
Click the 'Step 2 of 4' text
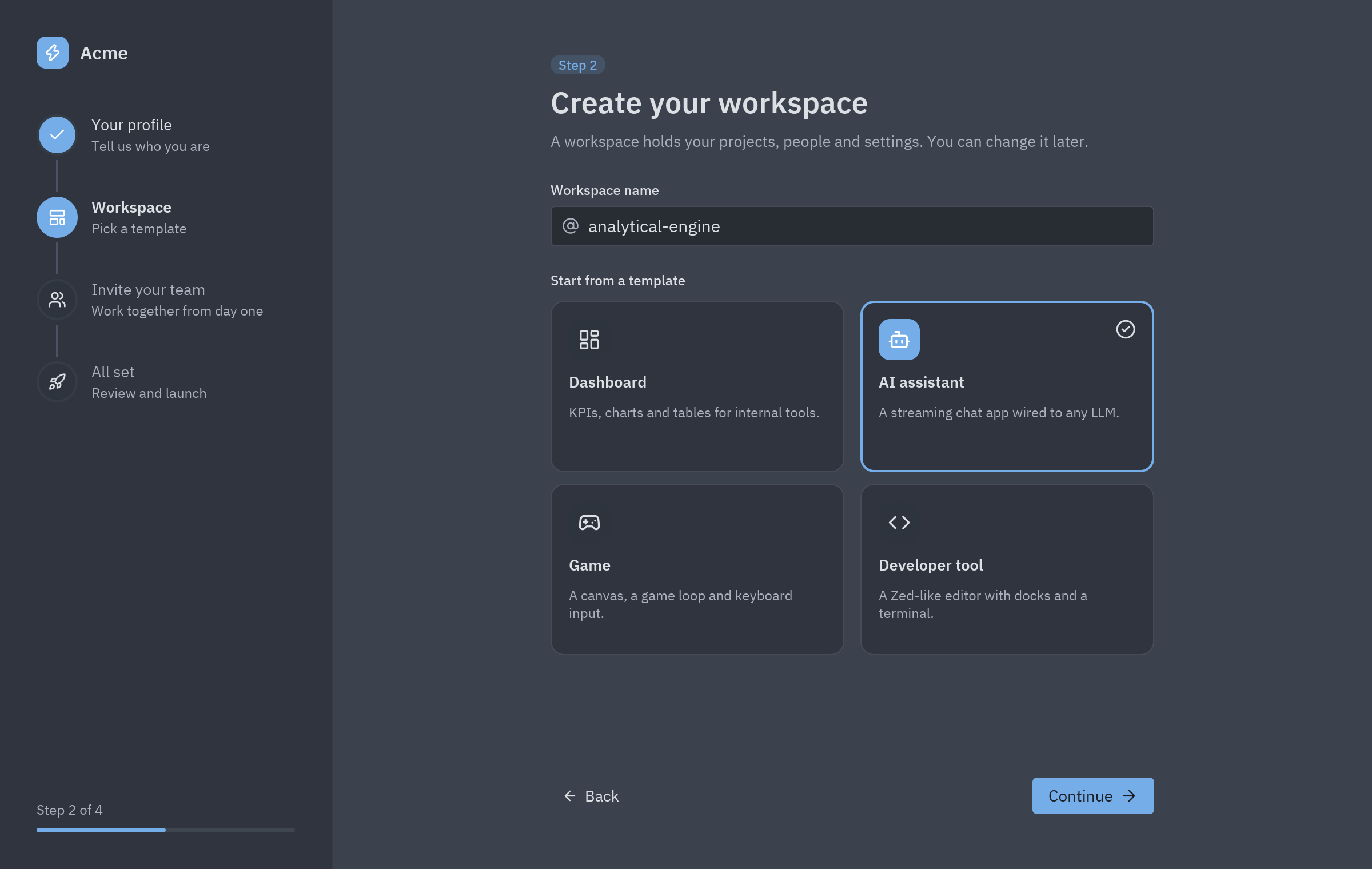pos(70,810)
